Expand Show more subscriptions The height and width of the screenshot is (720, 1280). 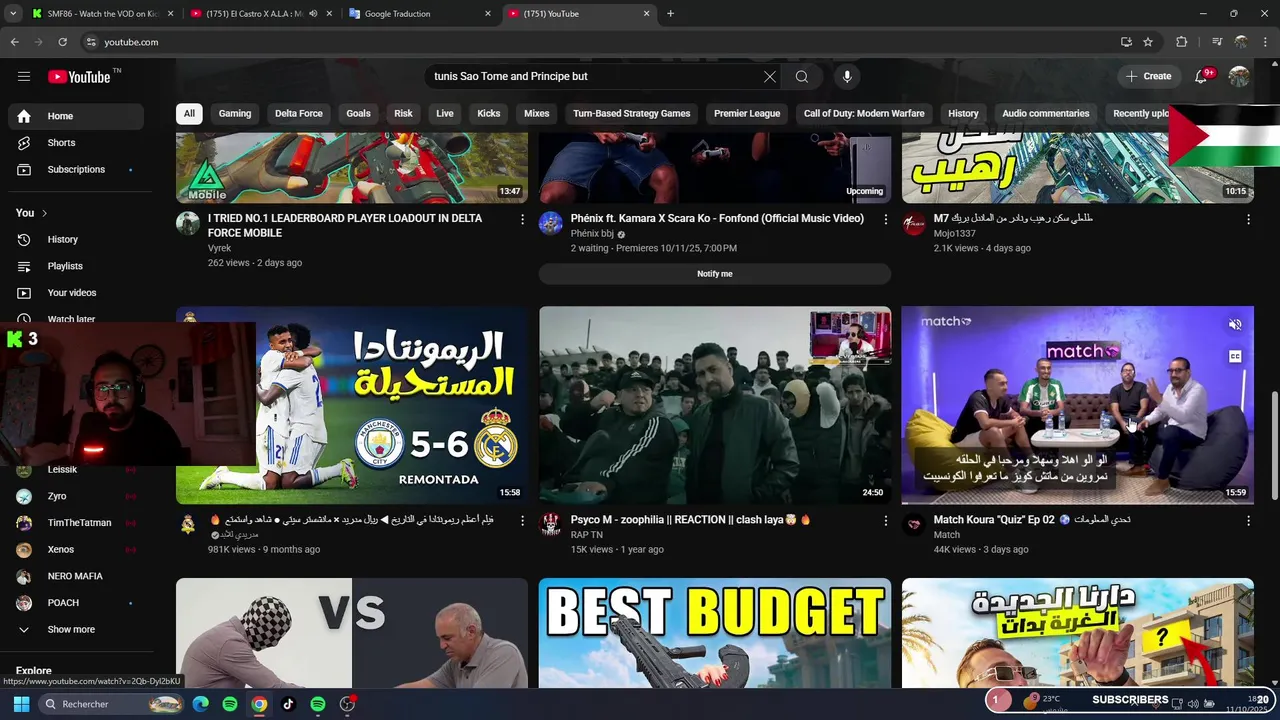[x=71, y=630]
